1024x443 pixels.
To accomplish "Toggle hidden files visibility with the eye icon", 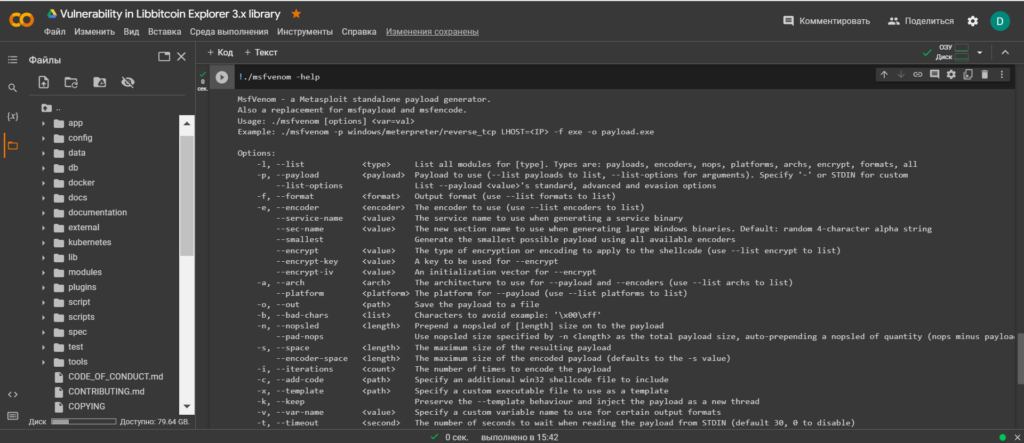I will (x=127, y=82).
